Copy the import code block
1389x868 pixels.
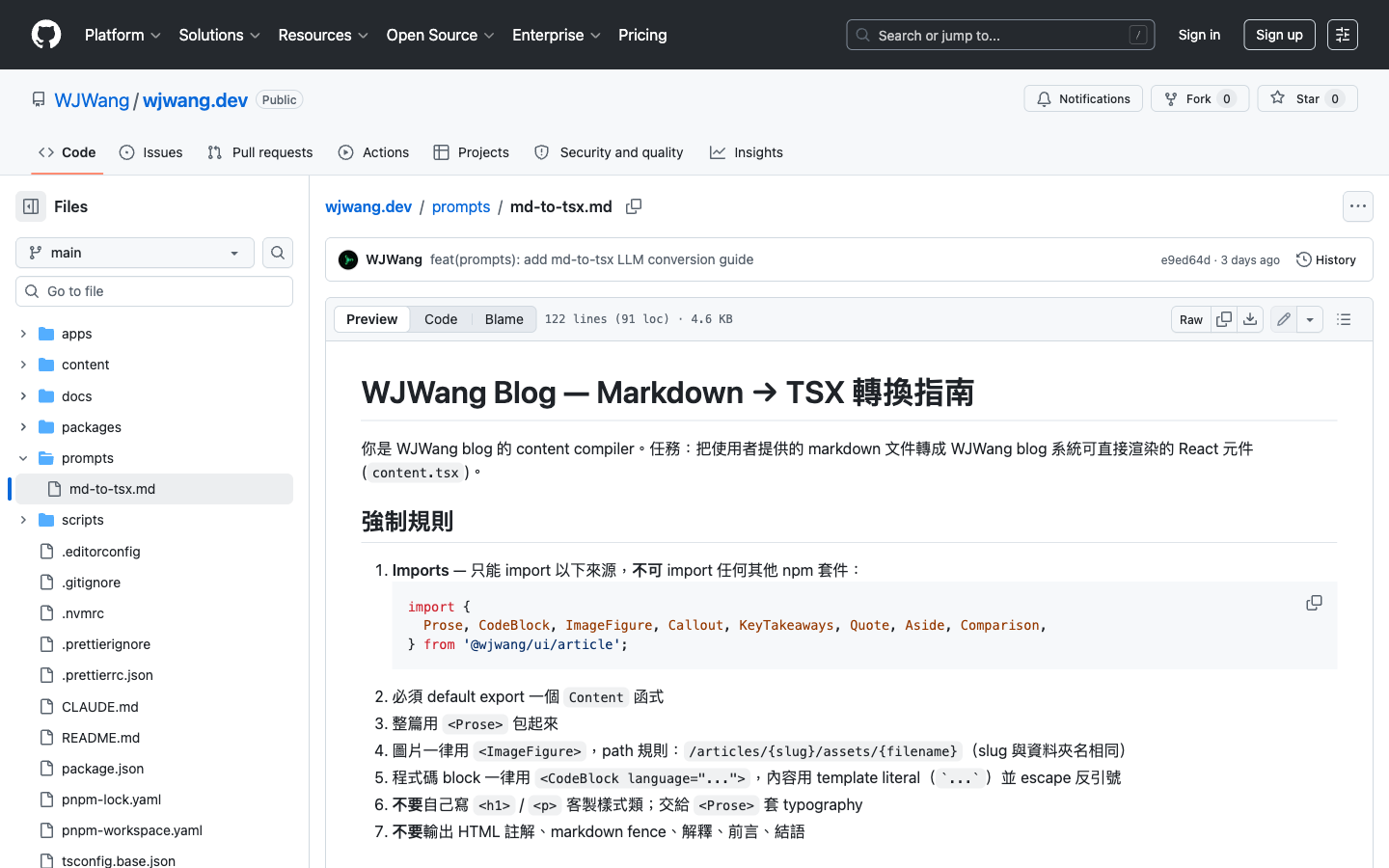pos(1314,603)
